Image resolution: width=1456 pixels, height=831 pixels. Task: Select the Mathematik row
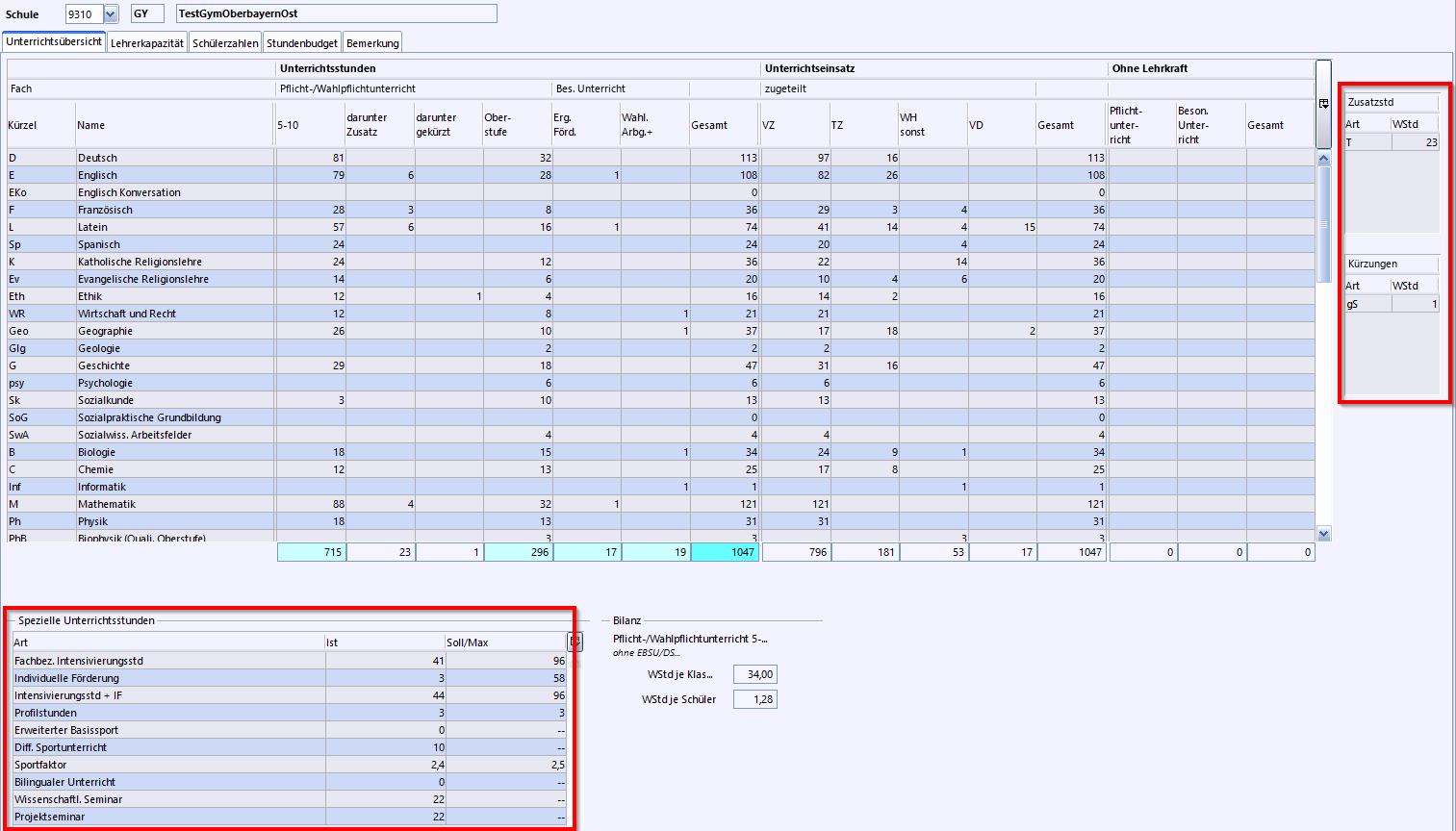coord(660,504)
